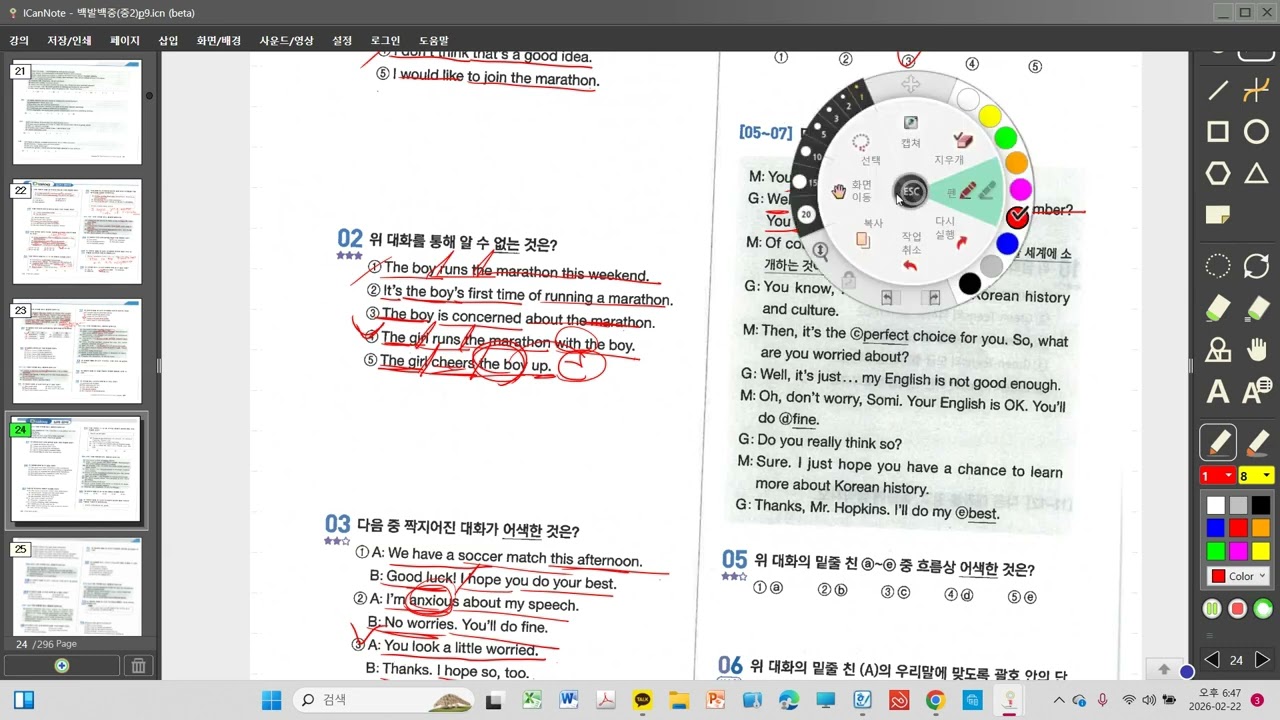Choose 캡쳐 capture in radial menu

click(910, 132)
